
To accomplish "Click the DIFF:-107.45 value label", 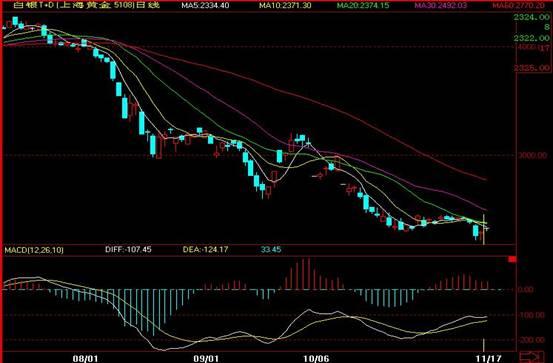I will click(128, 249).
